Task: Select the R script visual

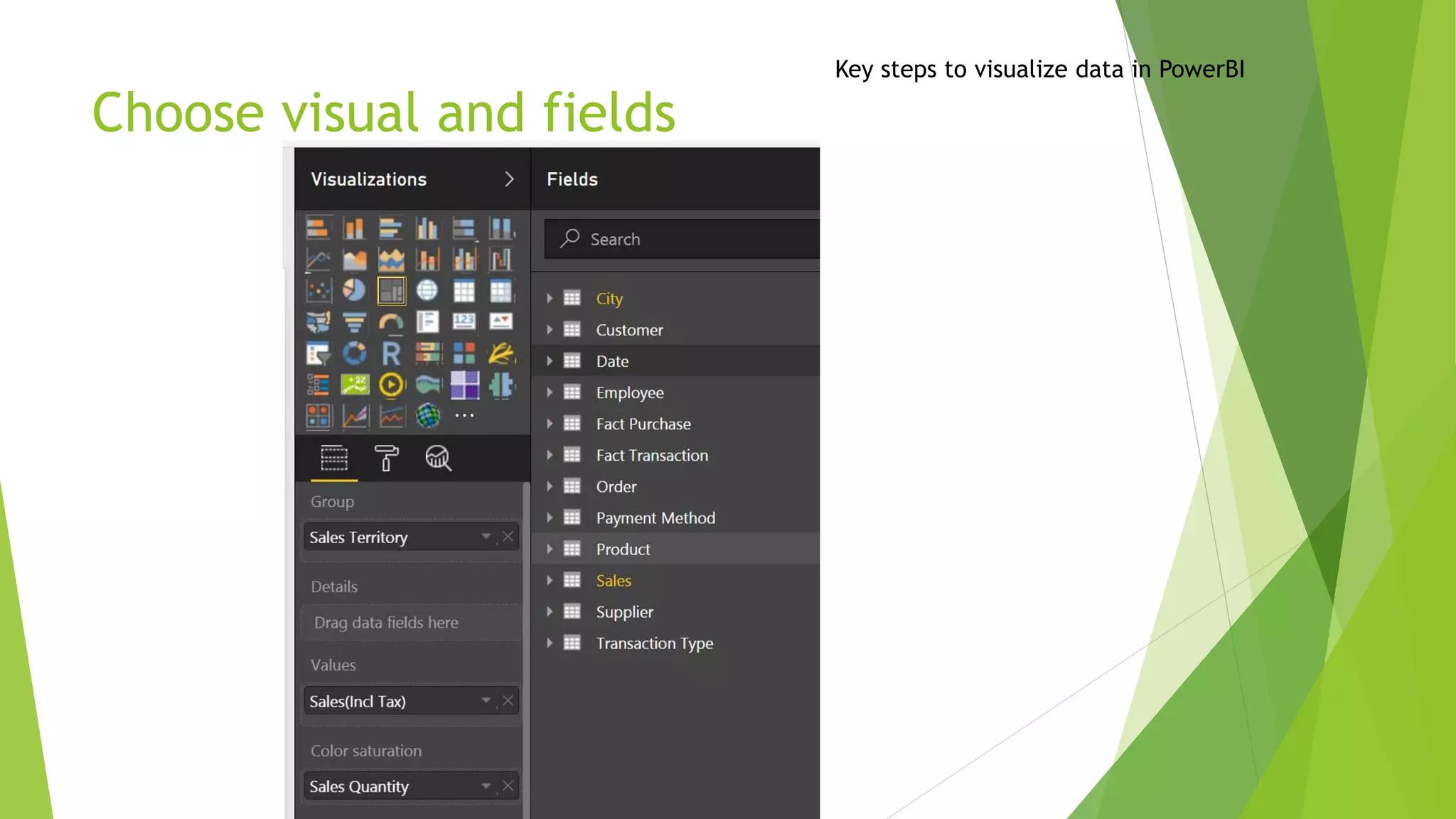Action: (391, 353)
